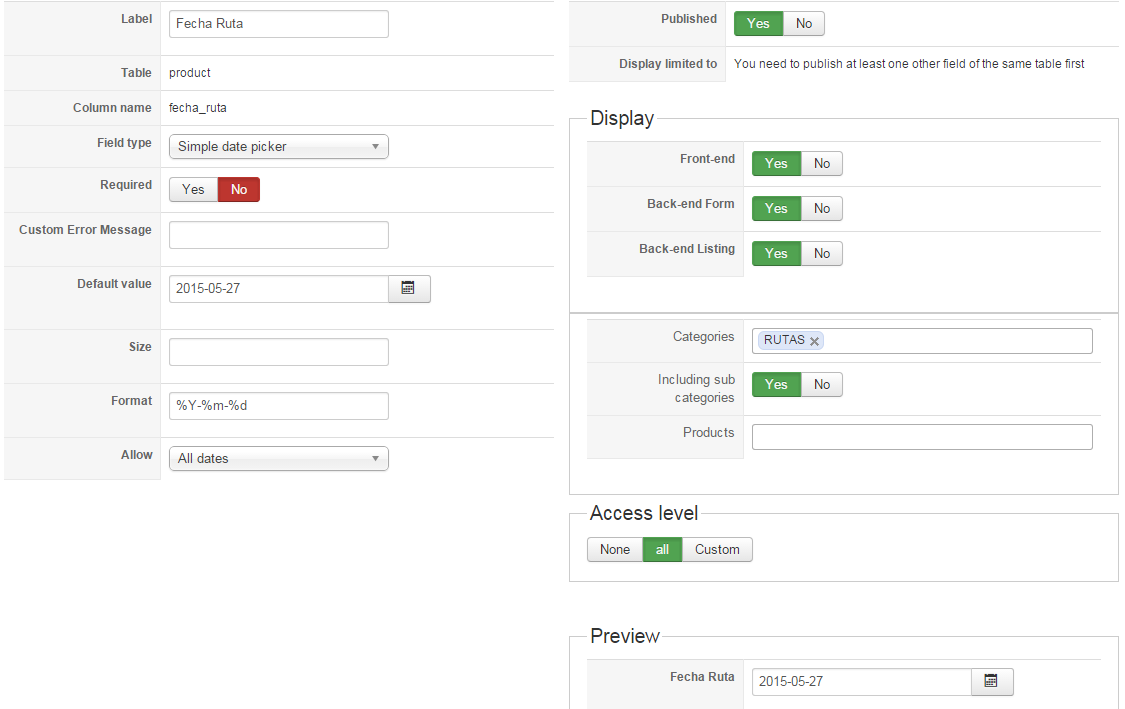Image resolution: width=1125 pixels, height=709 pixels.
Task: Set Including sub categories to No
Action: 822,384
